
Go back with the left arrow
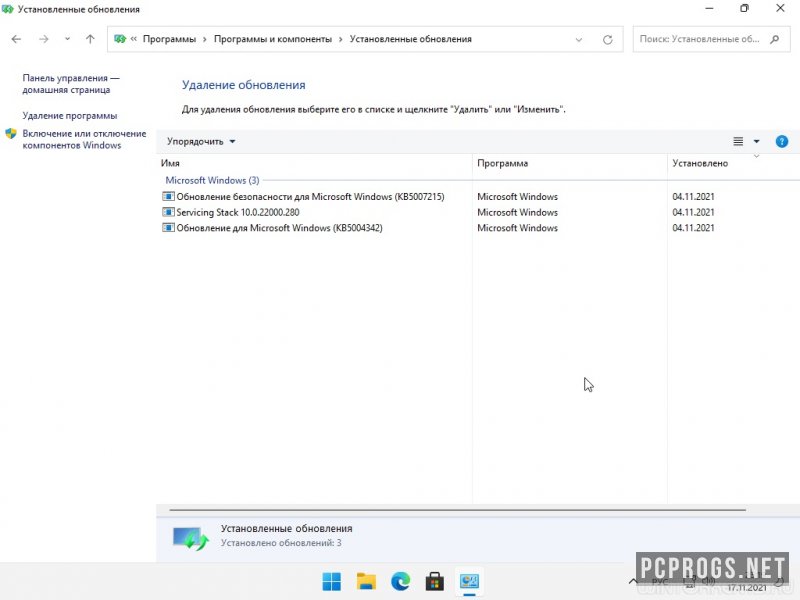point(16,39)
